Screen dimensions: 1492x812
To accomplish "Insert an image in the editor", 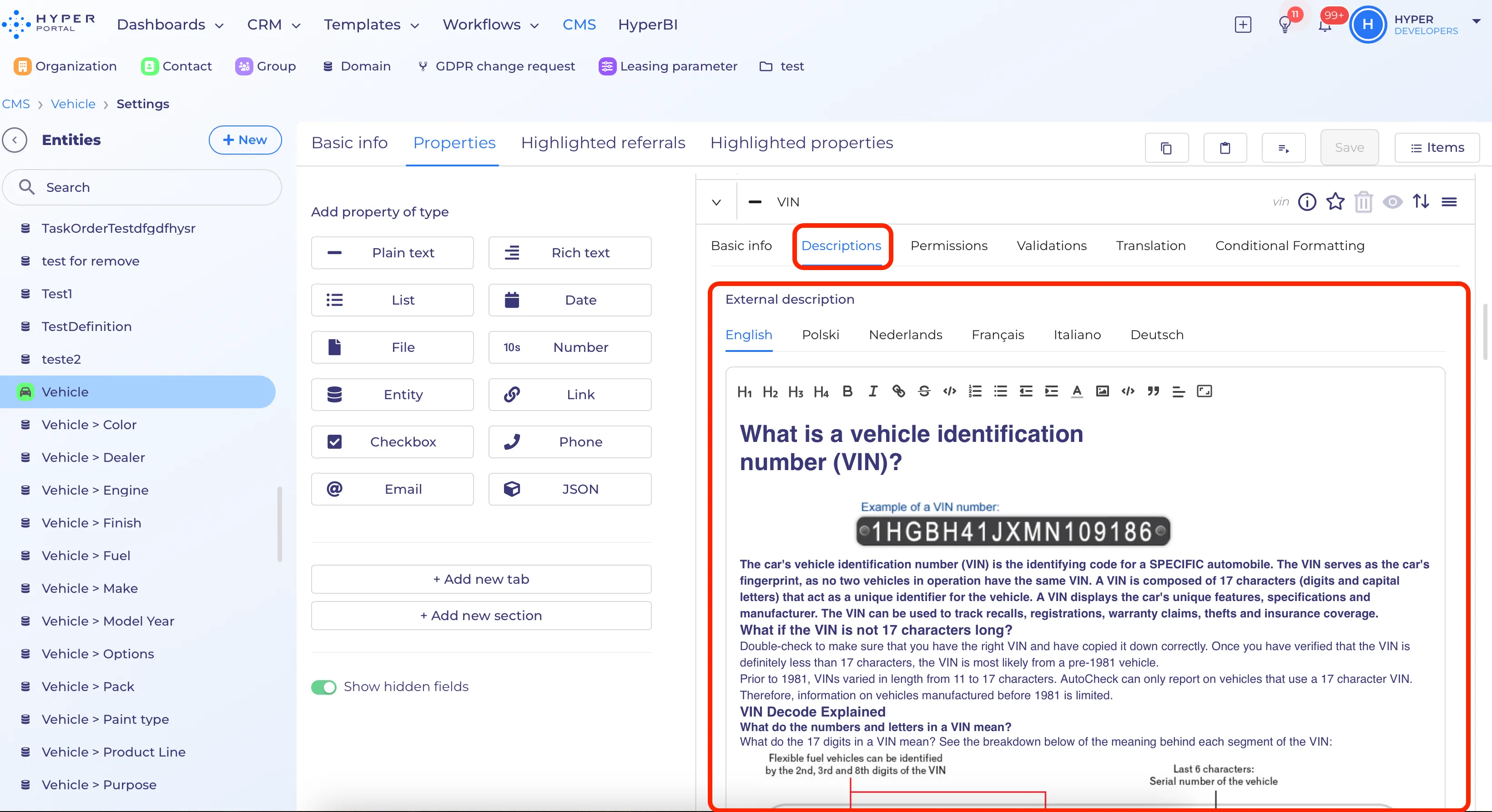I will click(x=1102, y=391).
